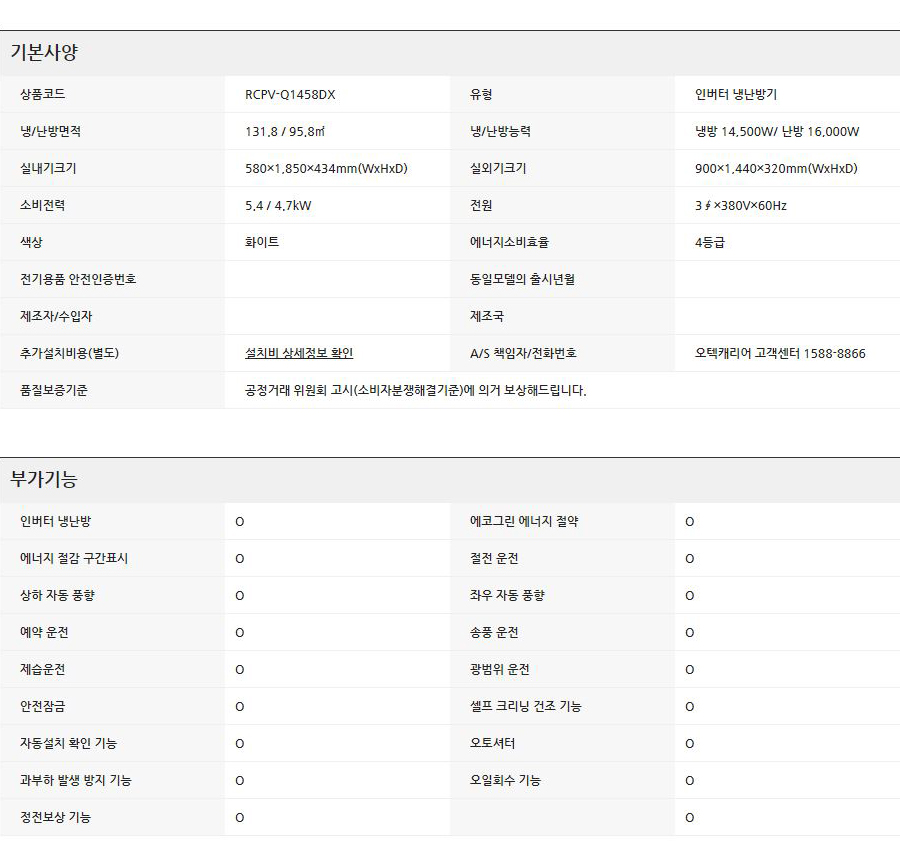Screen dimensions: 900x860
Task: Click the 기본사양 section header
Action: coord(44,53)
